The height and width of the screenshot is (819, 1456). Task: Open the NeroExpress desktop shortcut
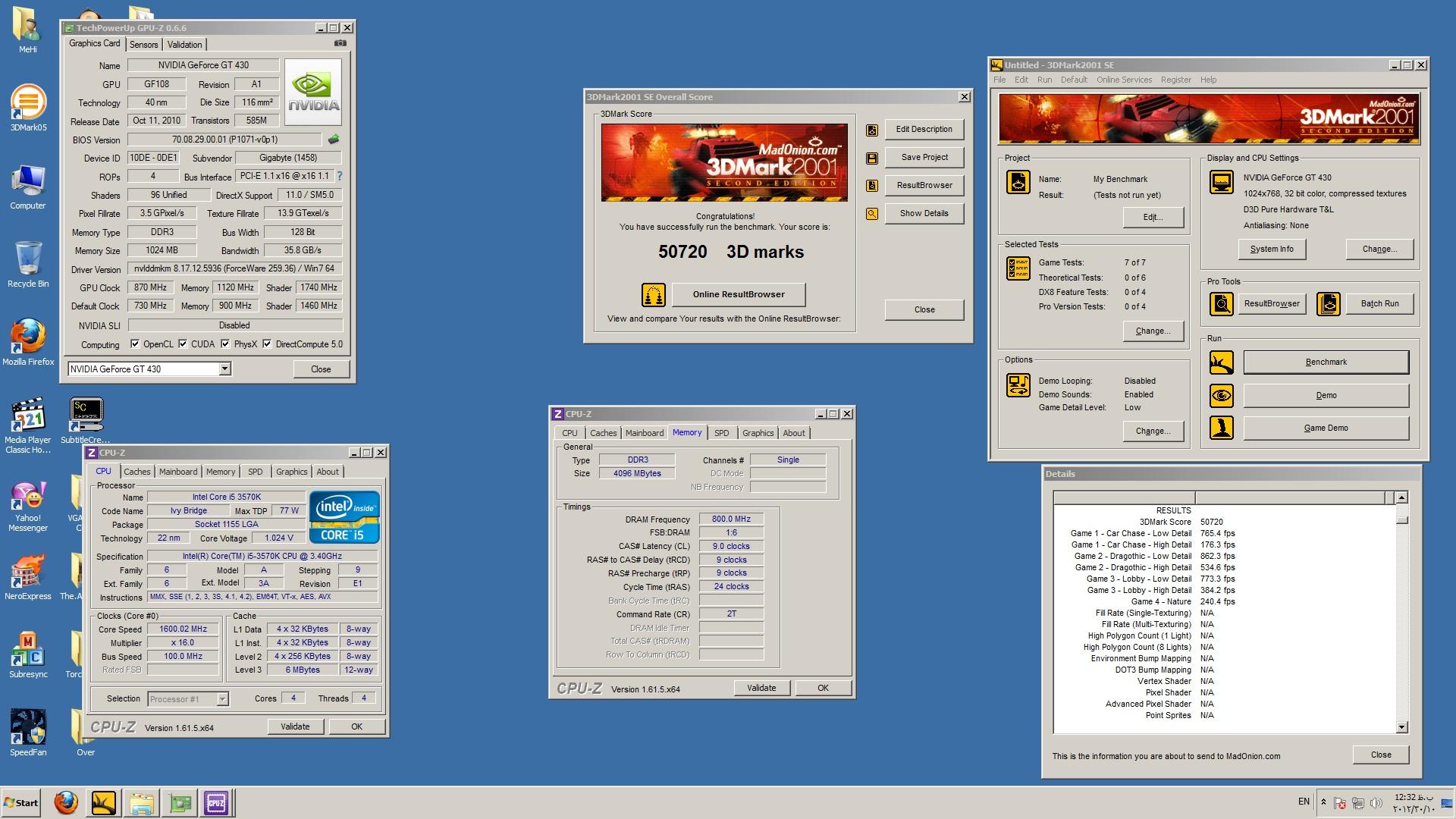coord(28,576)
